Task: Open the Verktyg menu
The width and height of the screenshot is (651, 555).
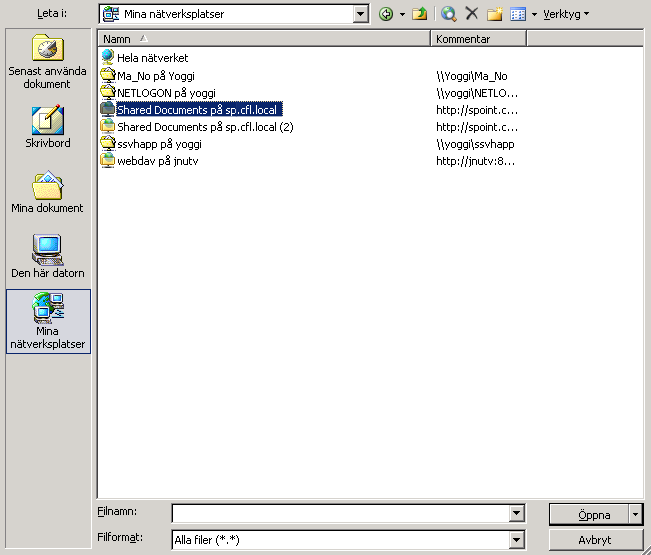Action: [565, 14]
